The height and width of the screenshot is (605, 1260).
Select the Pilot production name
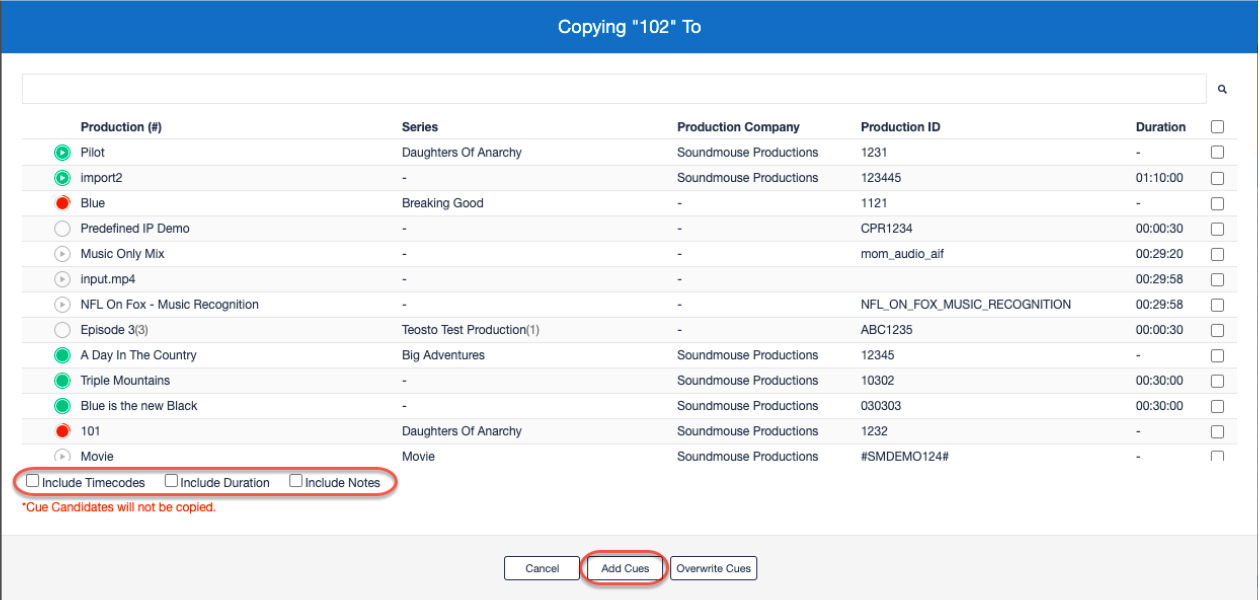click(92, 153)
